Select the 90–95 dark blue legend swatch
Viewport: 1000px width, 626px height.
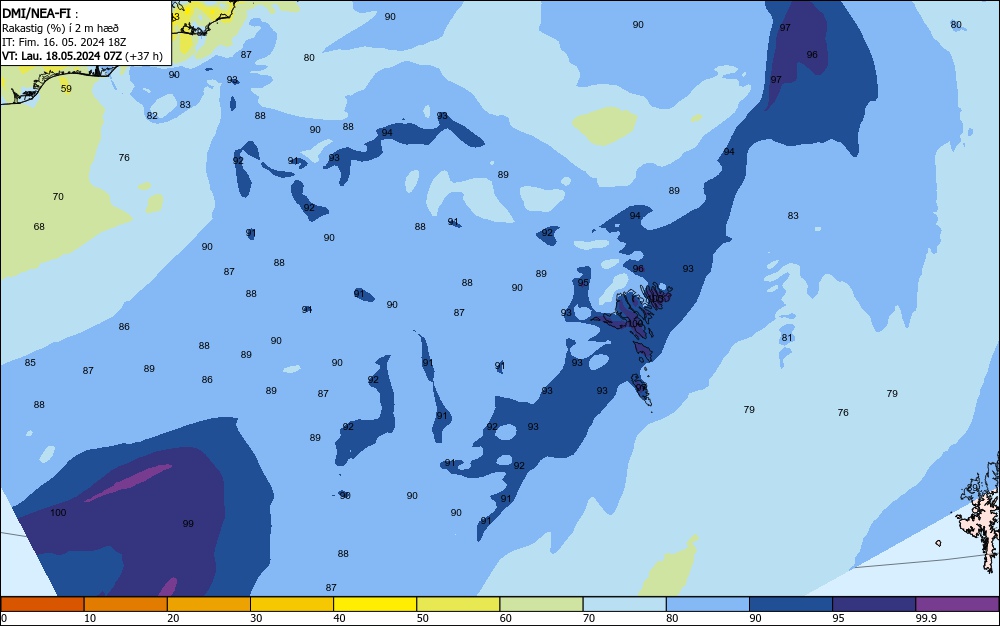[x=791, y=604]
